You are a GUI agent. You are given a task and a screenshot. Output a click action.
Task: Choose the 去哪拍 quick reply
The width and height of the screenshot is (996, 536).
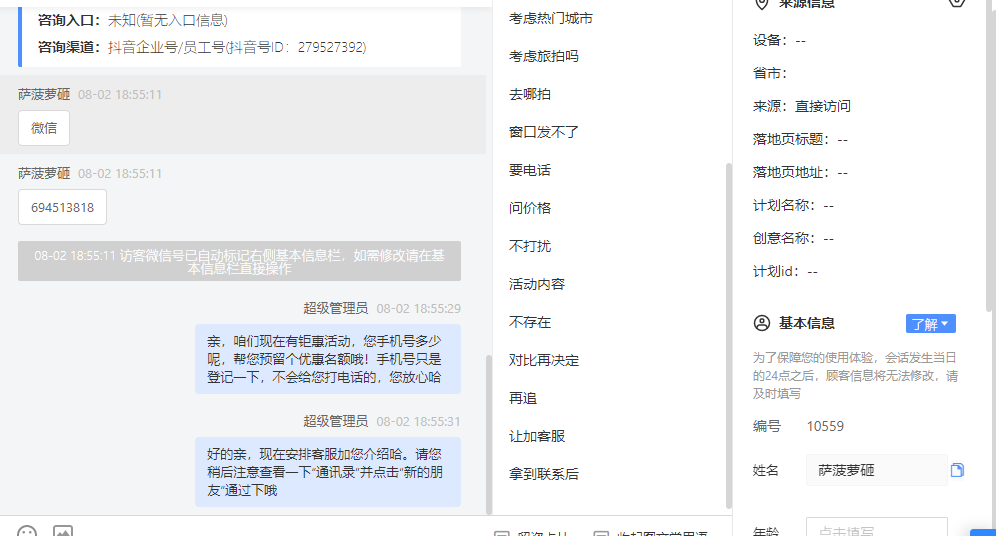tap(530, 95)
